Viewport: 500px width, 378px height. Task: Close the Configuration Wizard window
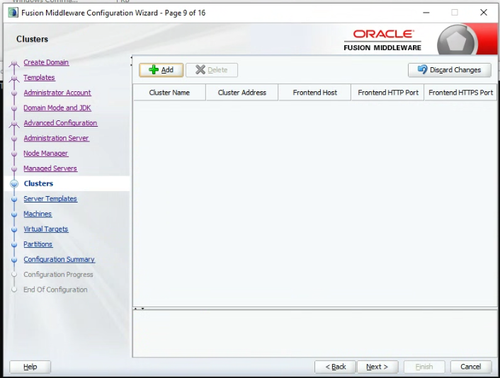(483, 13)
